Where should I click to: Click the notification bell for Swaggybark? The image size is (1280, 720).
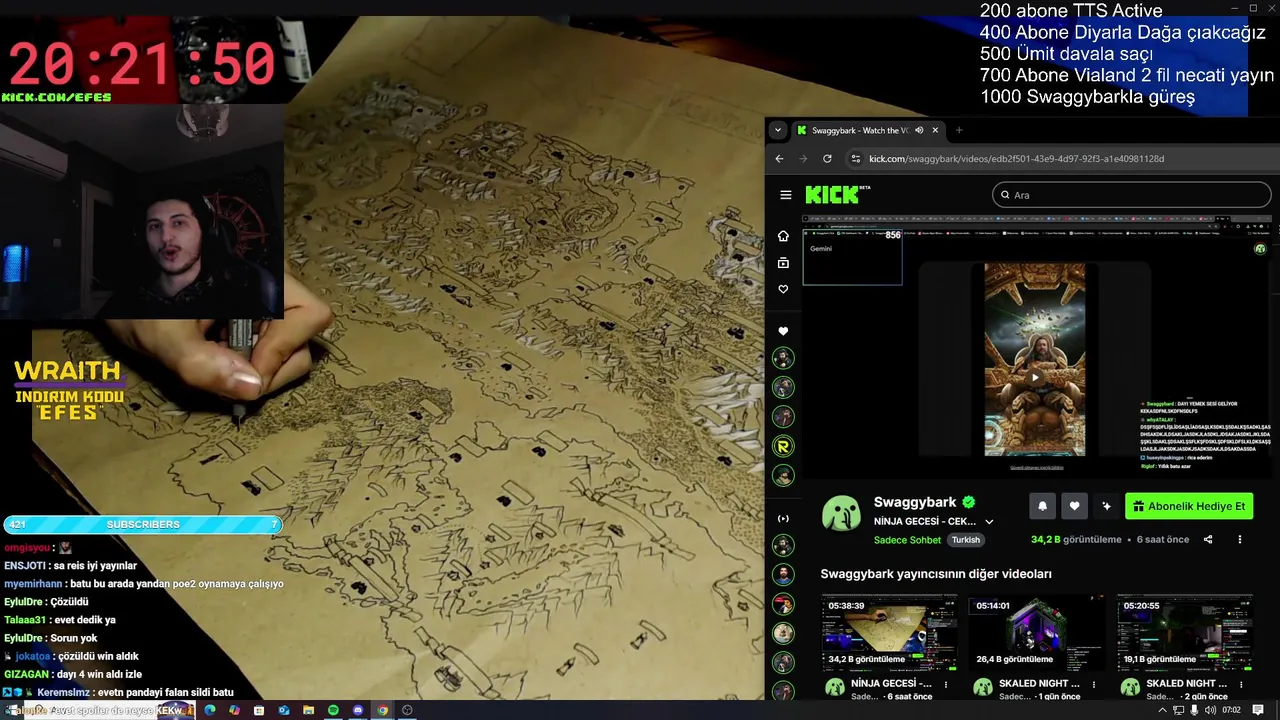click(x=1042, y=506)
